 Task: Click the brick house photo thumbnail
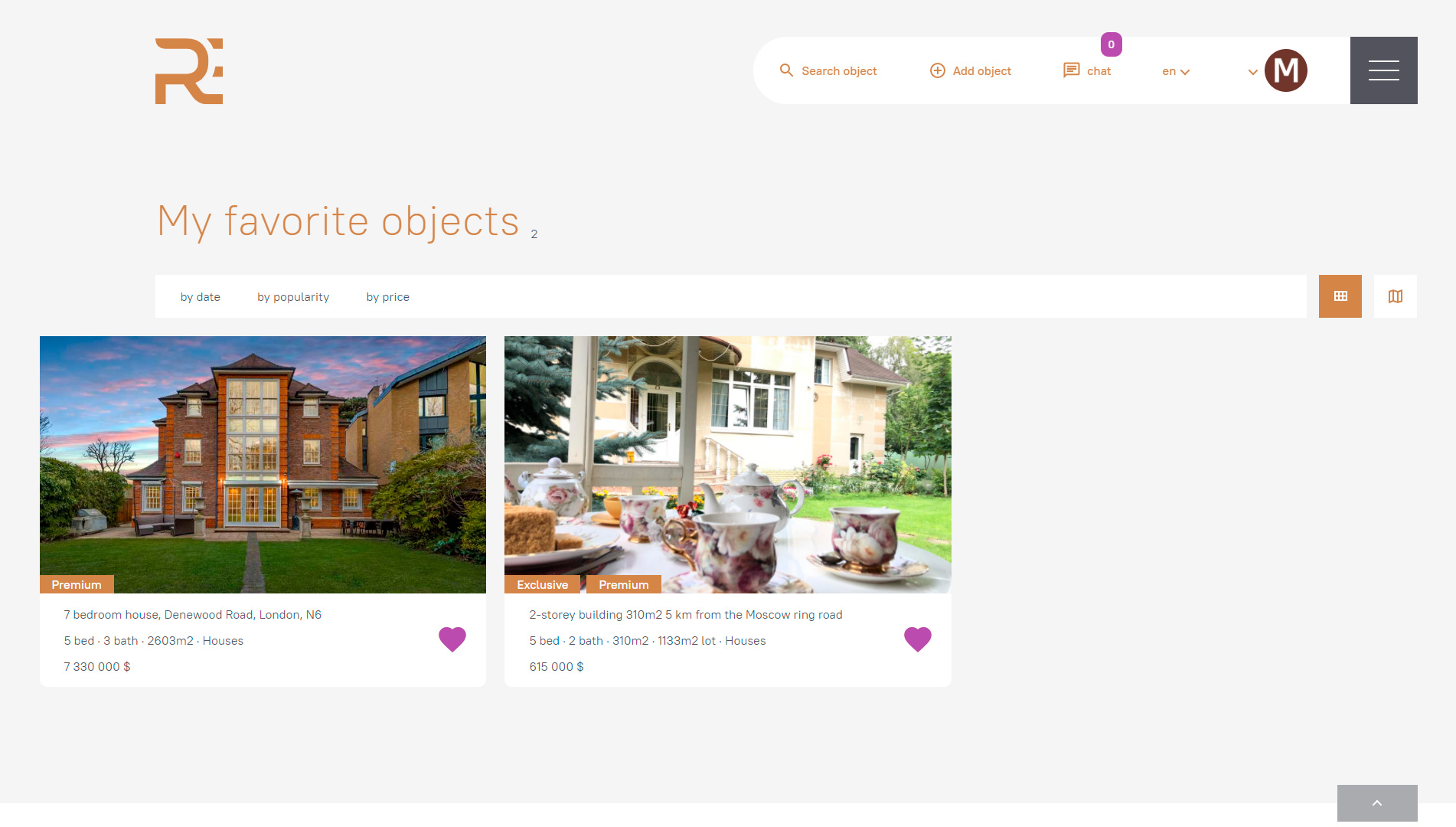click(263, 465)
